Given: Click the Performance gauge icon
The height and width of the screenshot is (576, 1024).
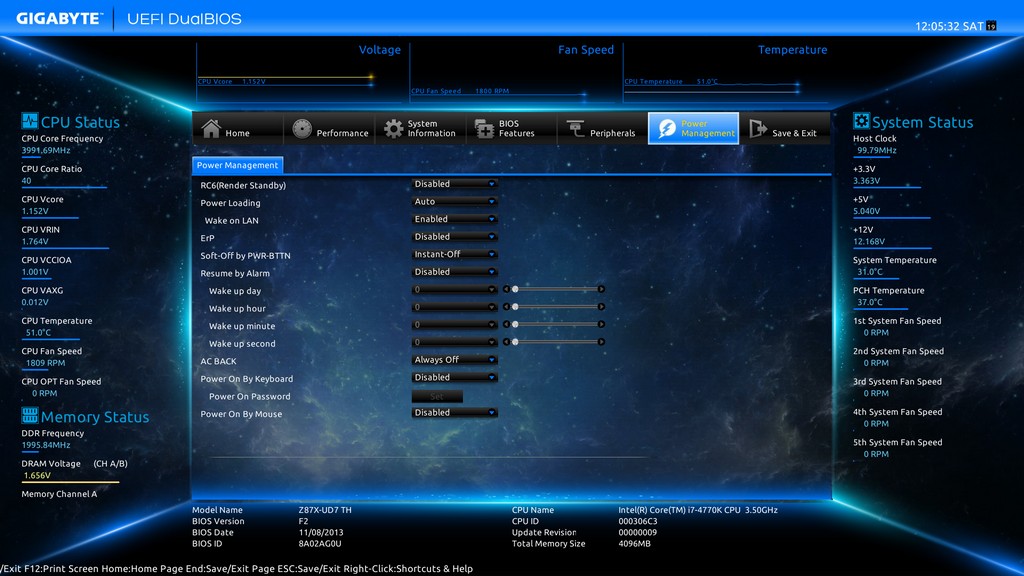Looking at the screenshot, I should tap(302, 129).
